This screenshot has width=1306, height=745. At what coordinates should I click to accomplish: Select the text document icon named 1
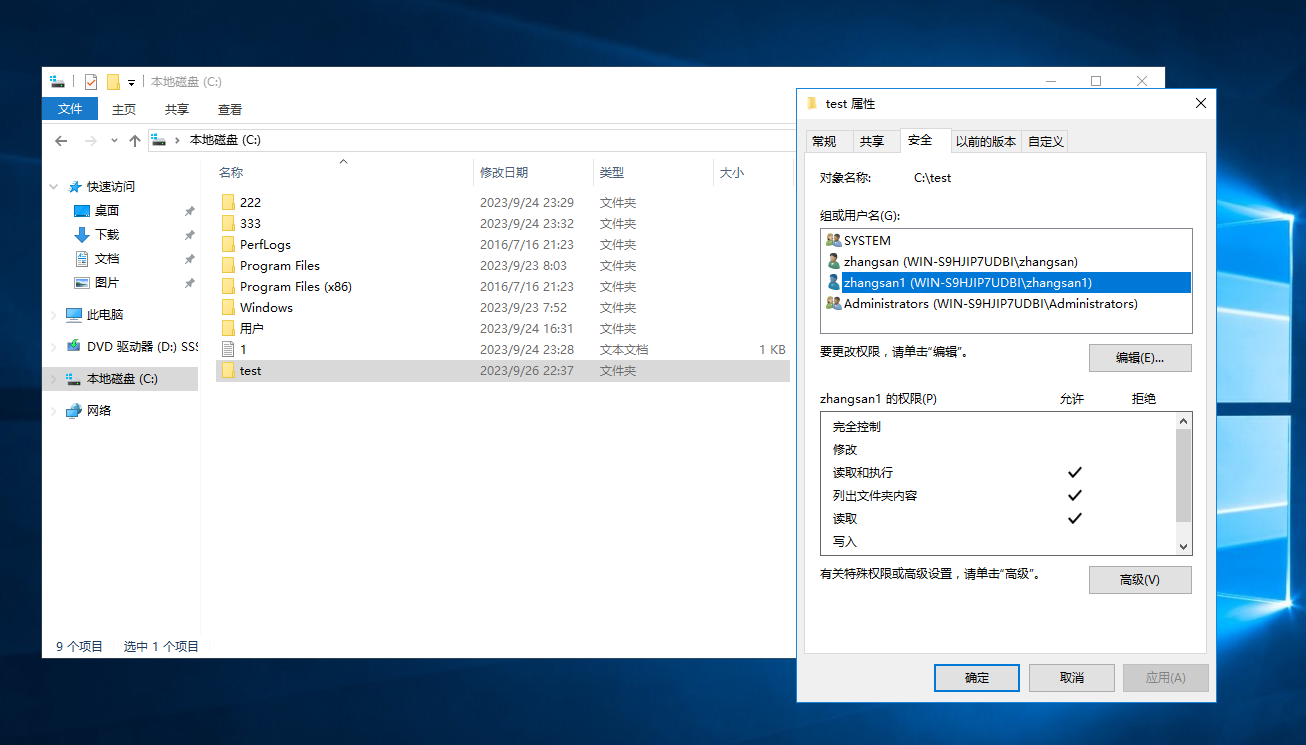pos(228,349)
